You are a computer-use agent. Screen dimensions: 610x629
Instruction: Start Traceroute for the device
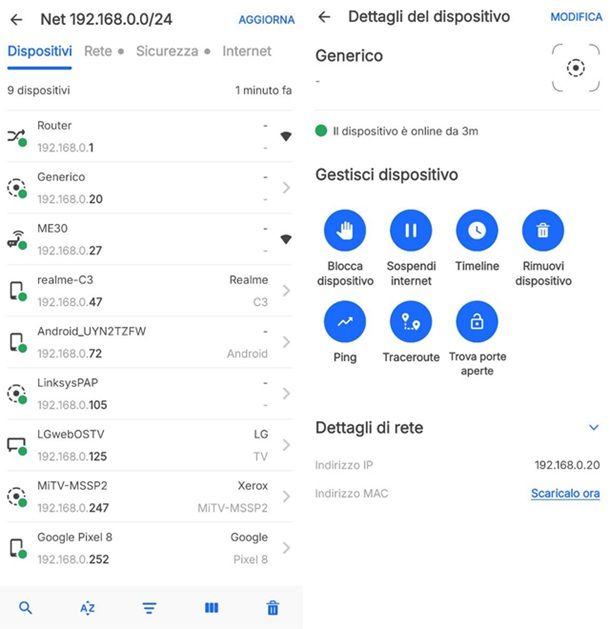pyautogui.click(x=411, y=321)
